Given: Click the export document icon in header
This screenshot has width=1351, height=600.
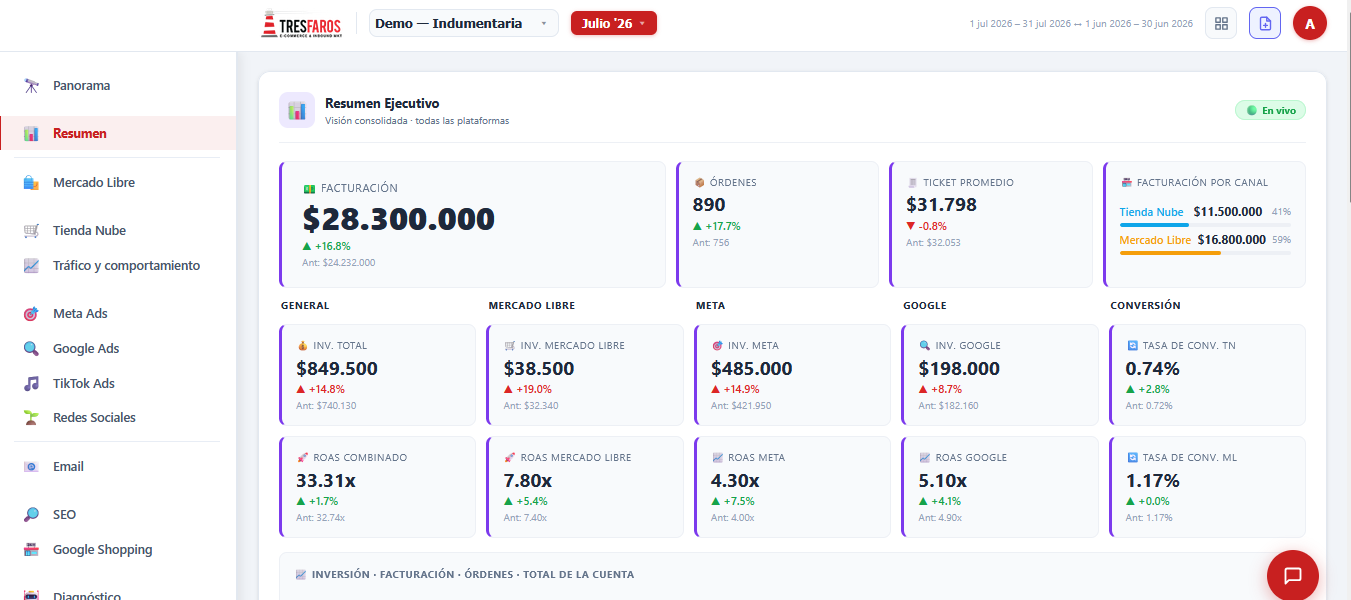Looking at the screenshot, I should (1265, 23).
